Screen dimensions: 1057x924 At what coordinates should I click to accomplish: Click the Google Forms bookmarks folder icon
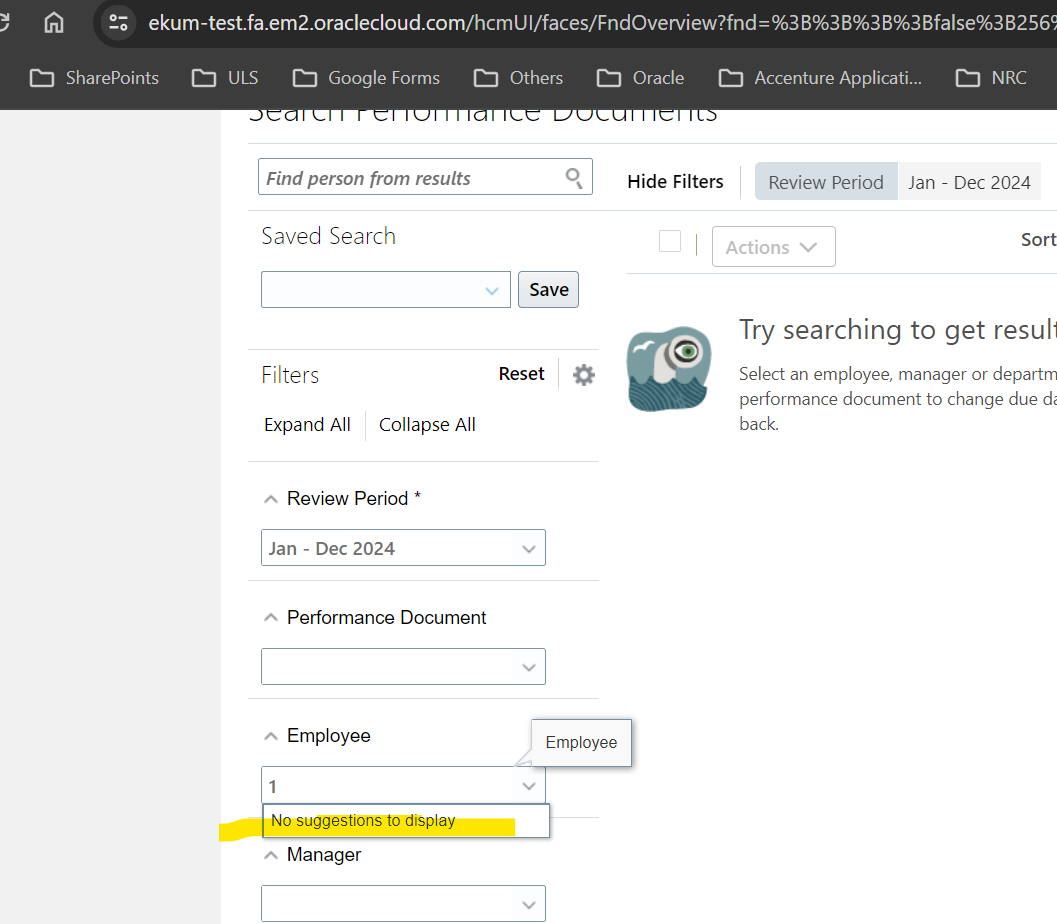point(304,77)
